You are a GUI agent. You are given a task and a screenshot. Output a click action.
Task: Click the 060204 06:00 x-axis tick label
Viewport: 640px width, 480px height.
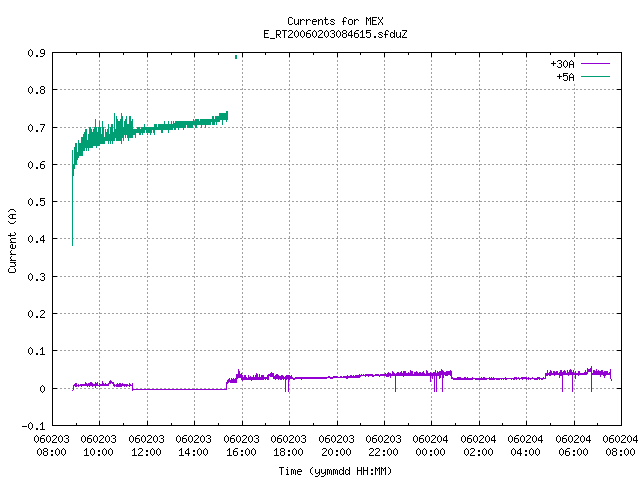click(x=573, y=446)
